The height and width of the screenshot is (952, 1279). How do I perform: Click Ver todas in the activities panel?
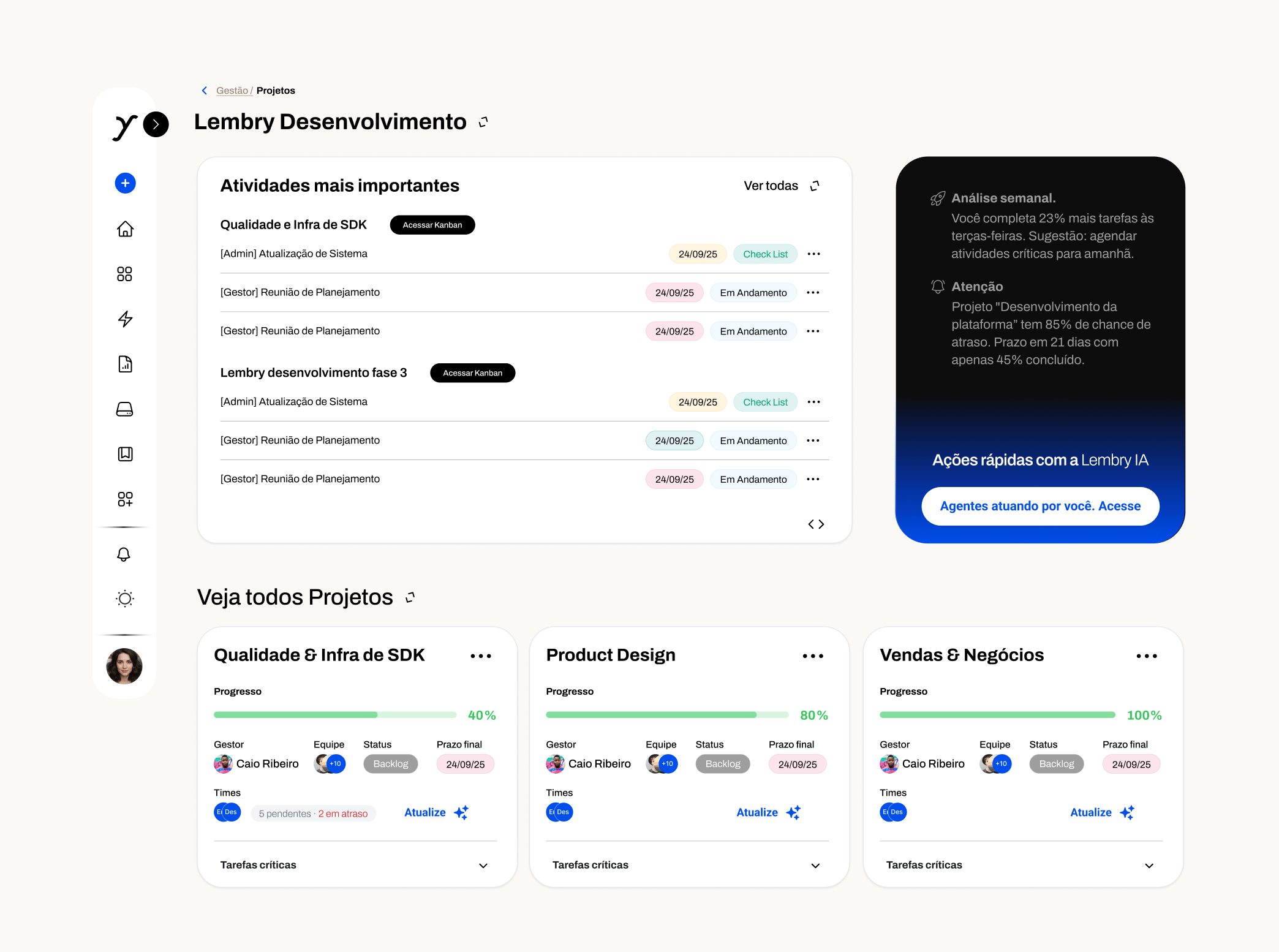click(771, 186)
